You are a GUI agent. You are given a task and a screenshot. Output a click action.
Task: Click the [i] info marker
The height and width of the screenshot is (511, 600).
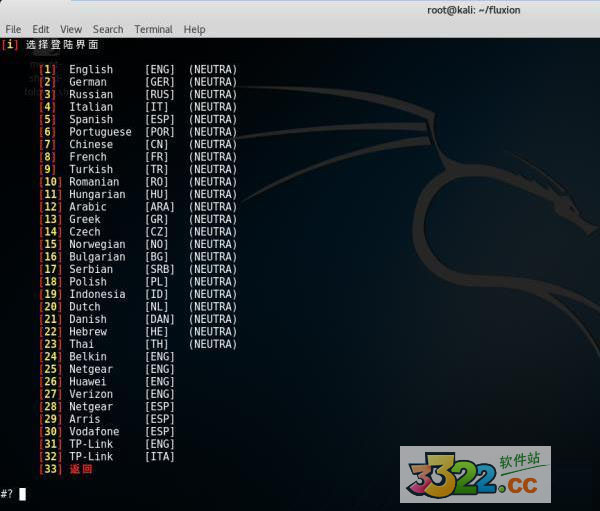pos(10,44)
